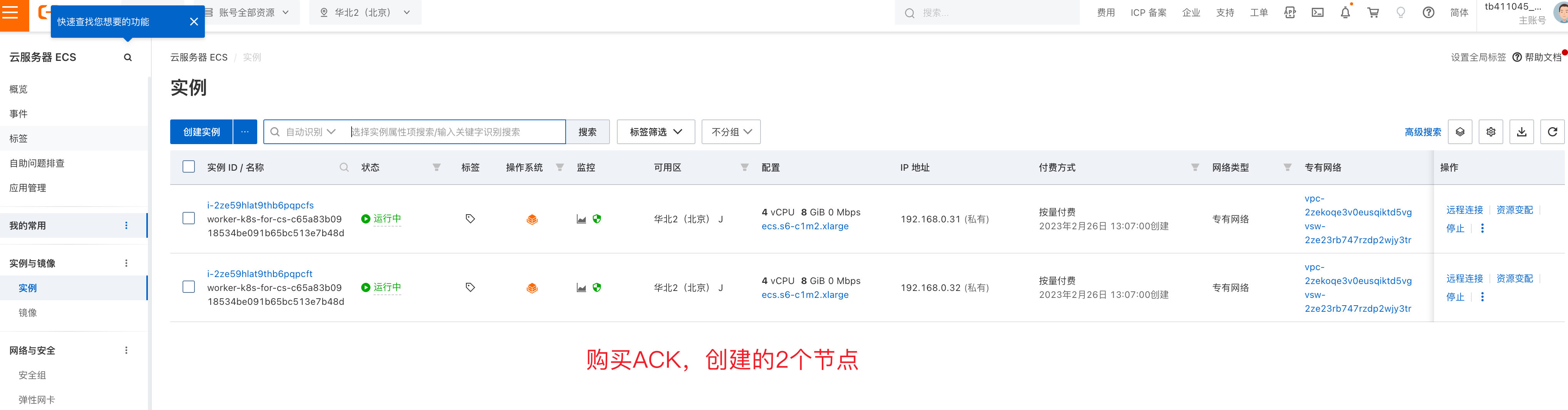1568x410 pixels.
Task: Check the second instance row checkbox
Action: [189, 287]
